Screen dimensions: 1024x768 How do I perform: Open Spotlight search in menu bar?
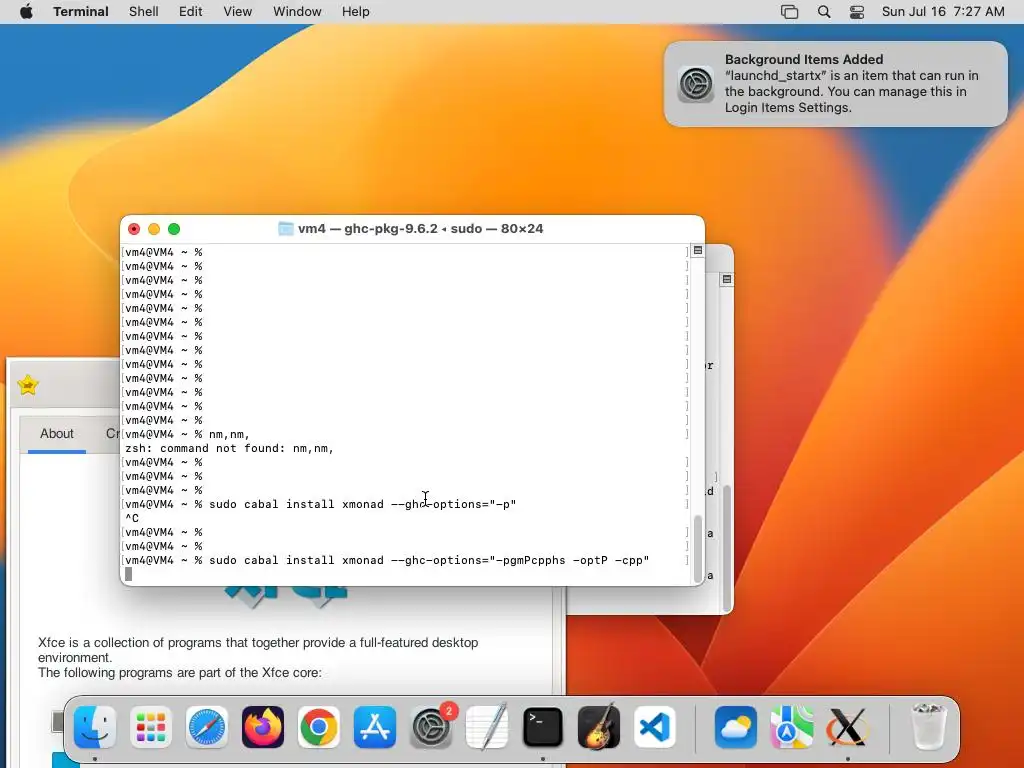pyautogui.click(x=824, y=12)
